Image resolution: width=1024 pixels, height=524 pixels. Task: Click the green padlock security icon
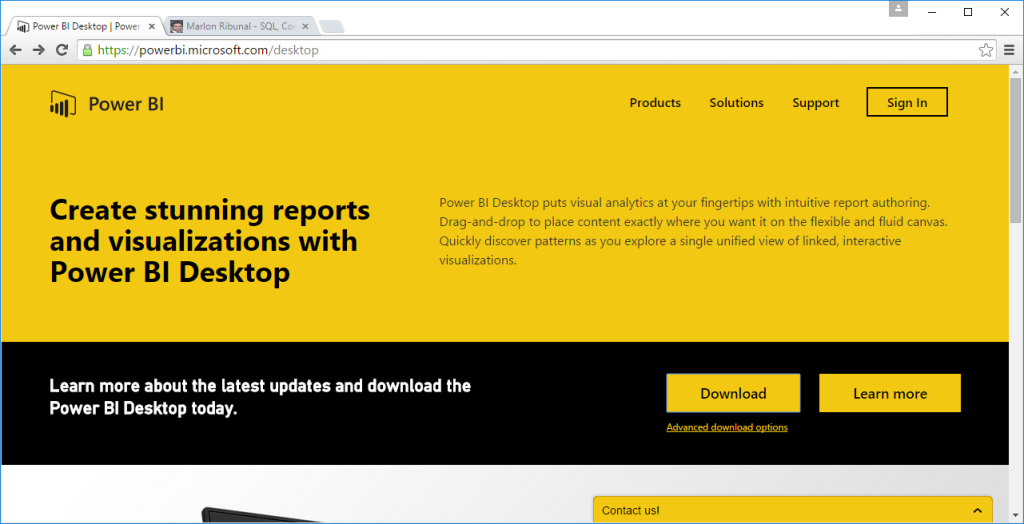[88, 50]
